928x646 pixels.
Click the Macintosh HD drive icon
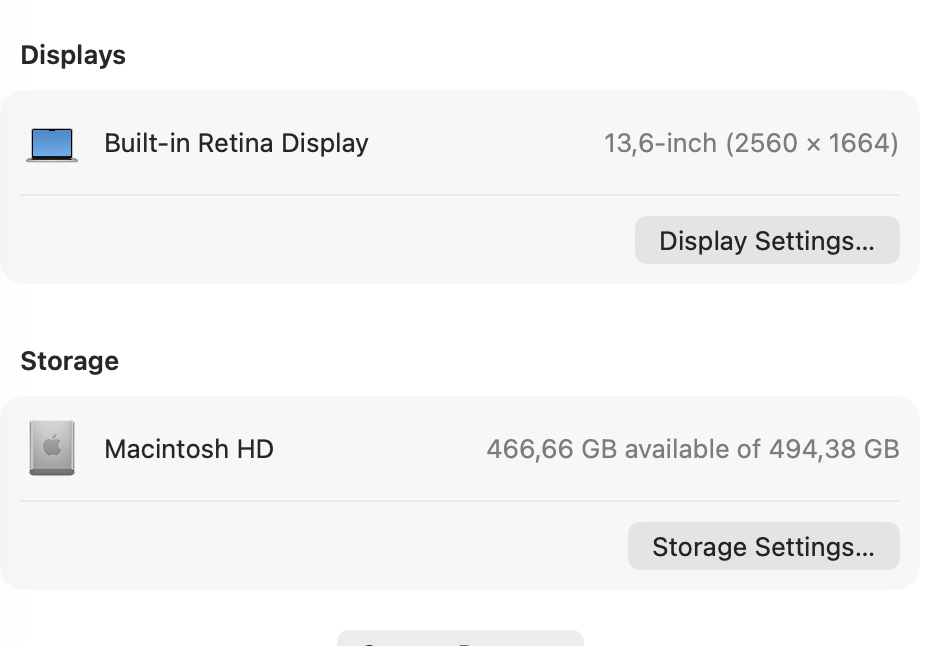tap(52, 448)
